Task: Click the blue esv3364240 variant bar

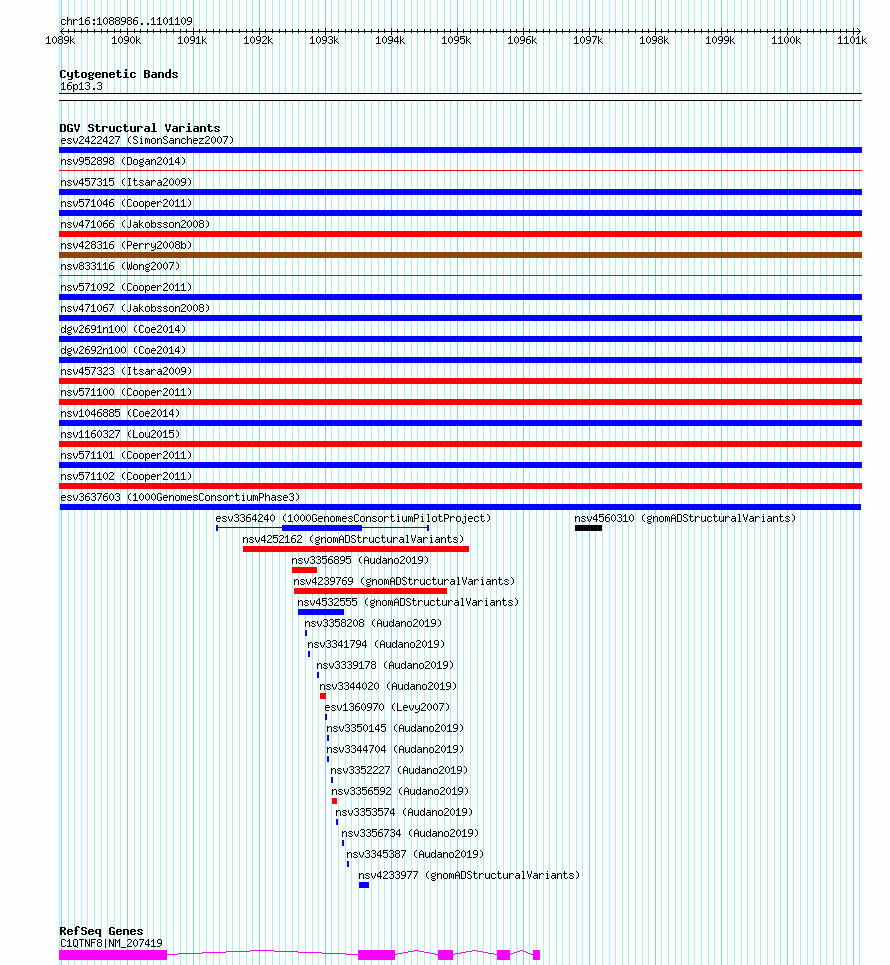Action: tap(322, 528)
